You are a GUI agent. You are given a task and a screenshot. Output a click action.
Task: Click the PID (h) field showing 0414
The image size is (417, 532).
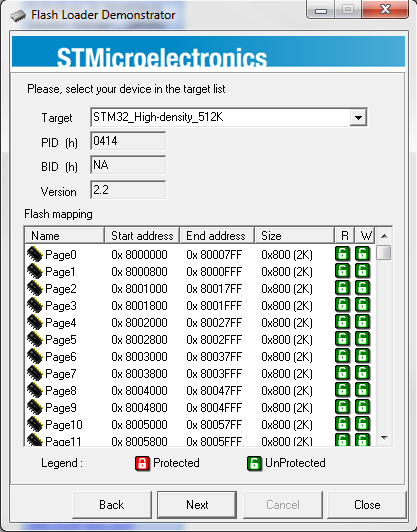128,141
